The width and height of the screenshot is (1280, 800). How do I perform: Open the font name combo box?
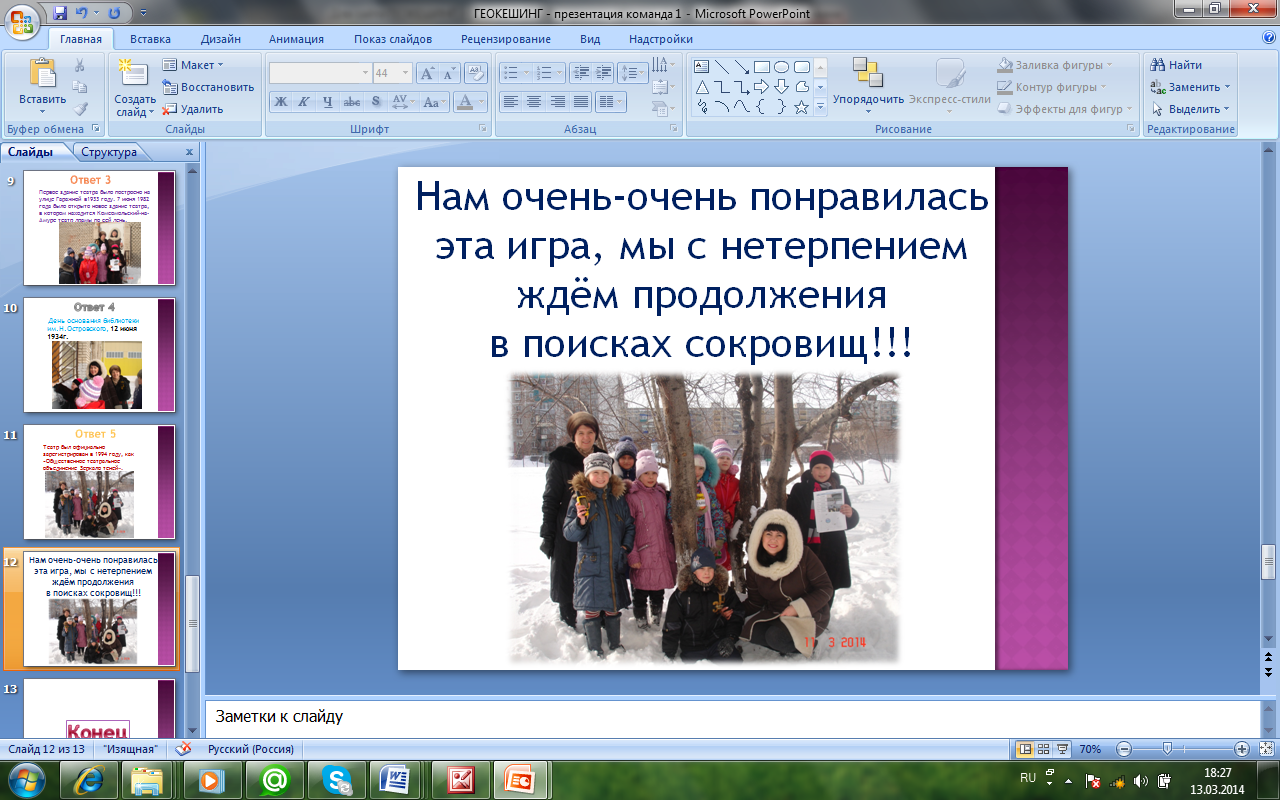(320, 73)
